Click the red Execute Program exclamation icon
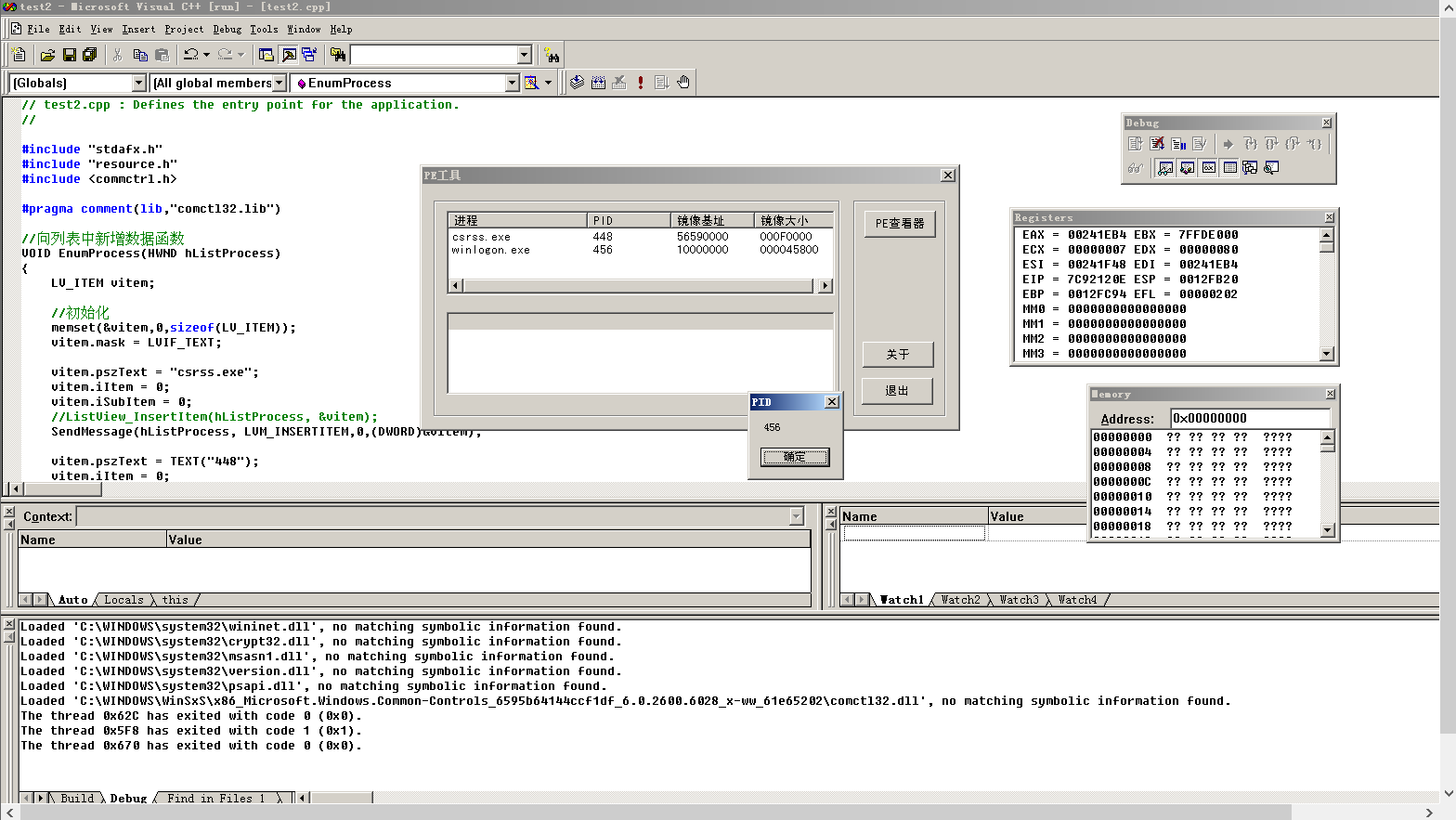1456x820 pixels. (x=641, y=83)
